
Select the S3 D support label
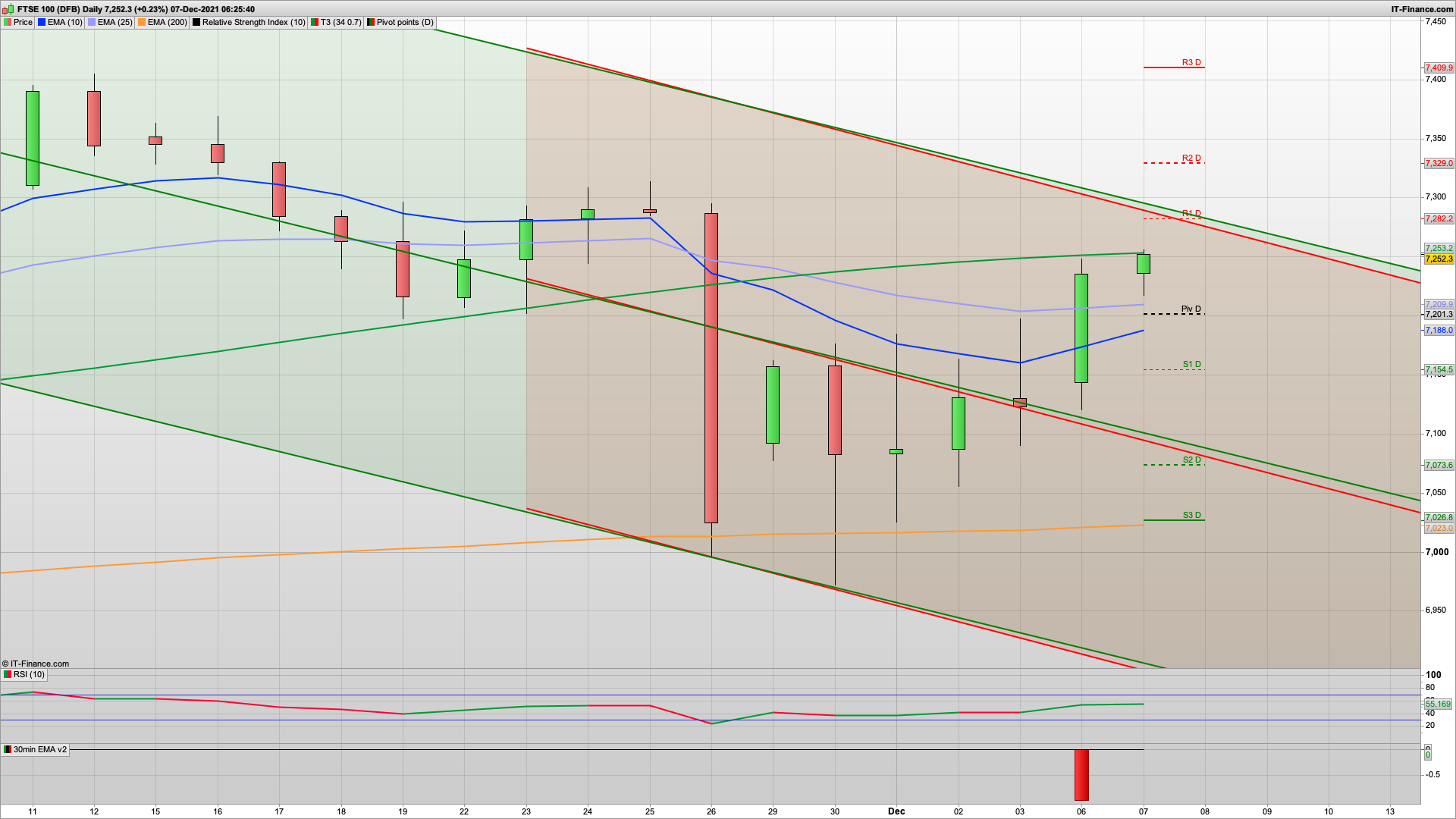click(1191, 515)
